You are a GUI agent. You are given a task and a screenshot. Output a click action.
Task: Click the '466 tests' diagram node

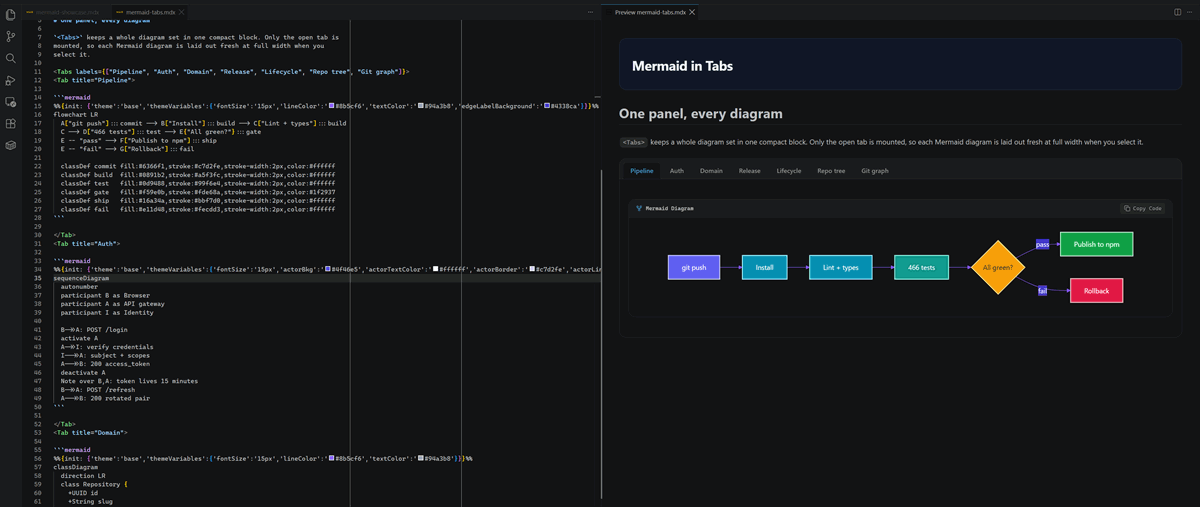click(x=921, y=268)
